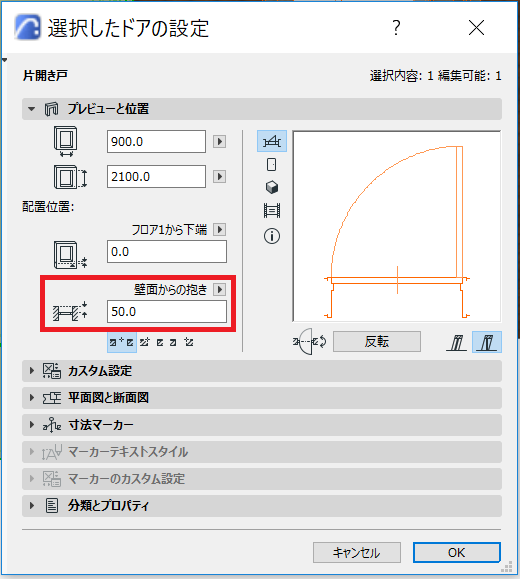The image size is (520, 579).
Task: Open height field arrow next to 2100.0
Action: click(219, 177)
